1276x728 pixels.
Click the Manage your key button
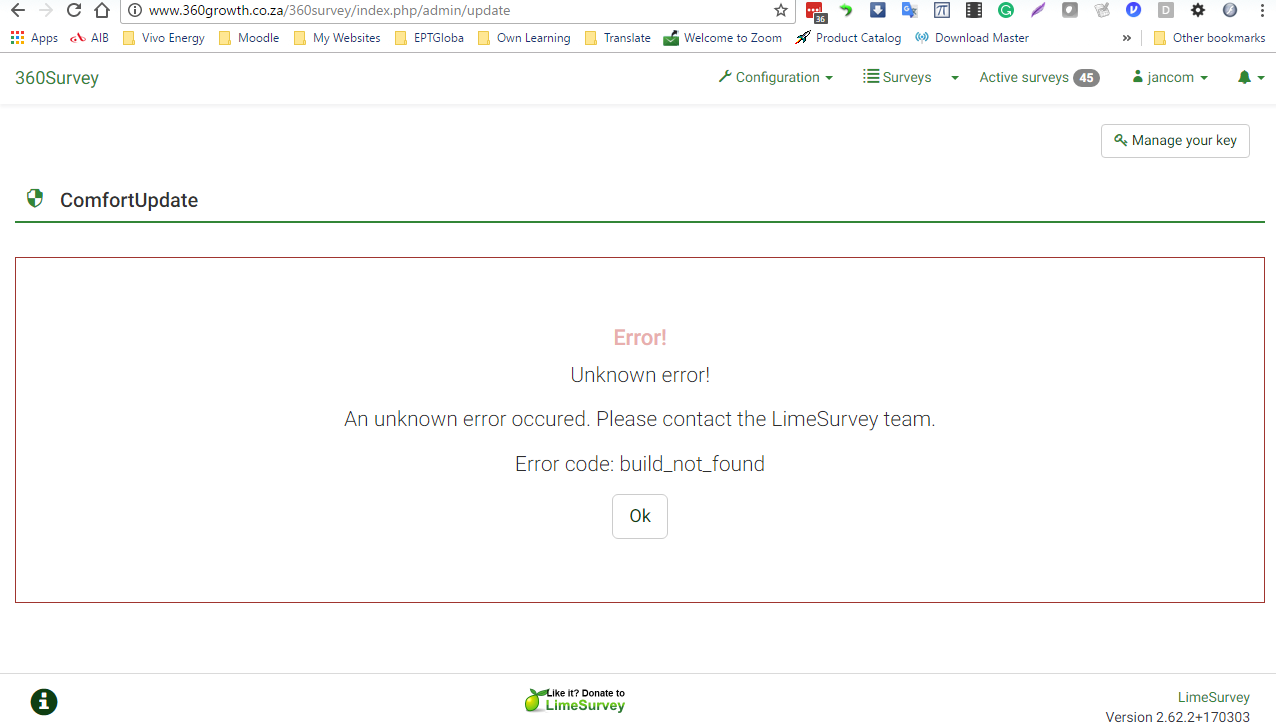click(1175, 141)
